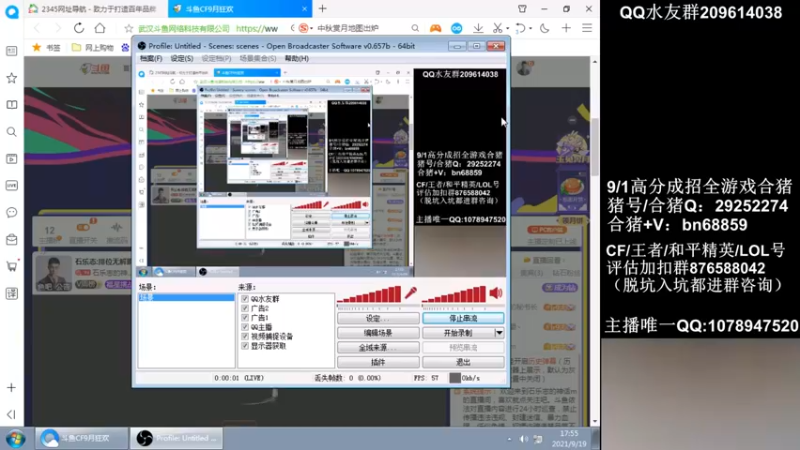Open the book reader icon in the left sidebar
This screenshot has width=800, height=450.
point(11,105)
